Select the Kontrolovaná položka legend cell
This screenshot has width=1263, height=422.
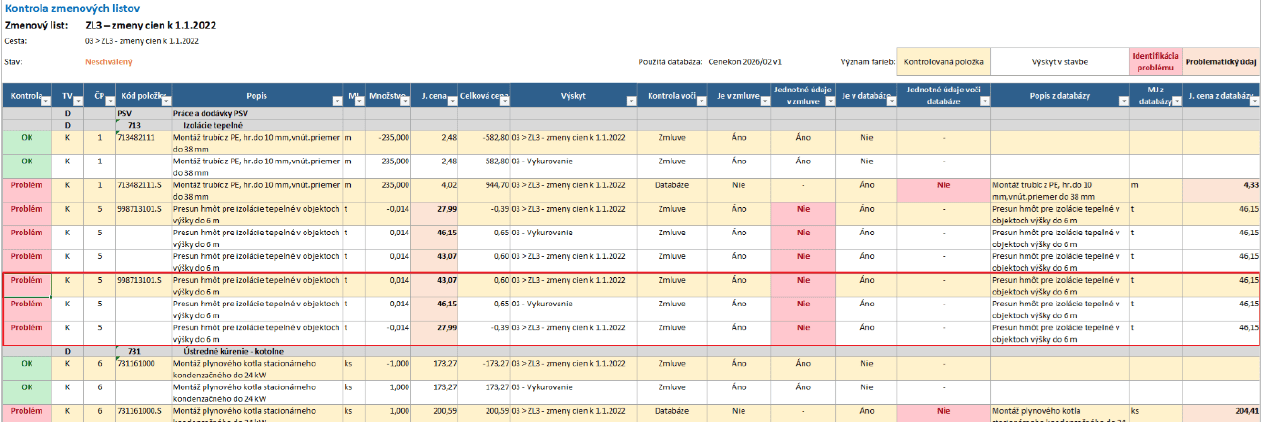tap(943, 62)
